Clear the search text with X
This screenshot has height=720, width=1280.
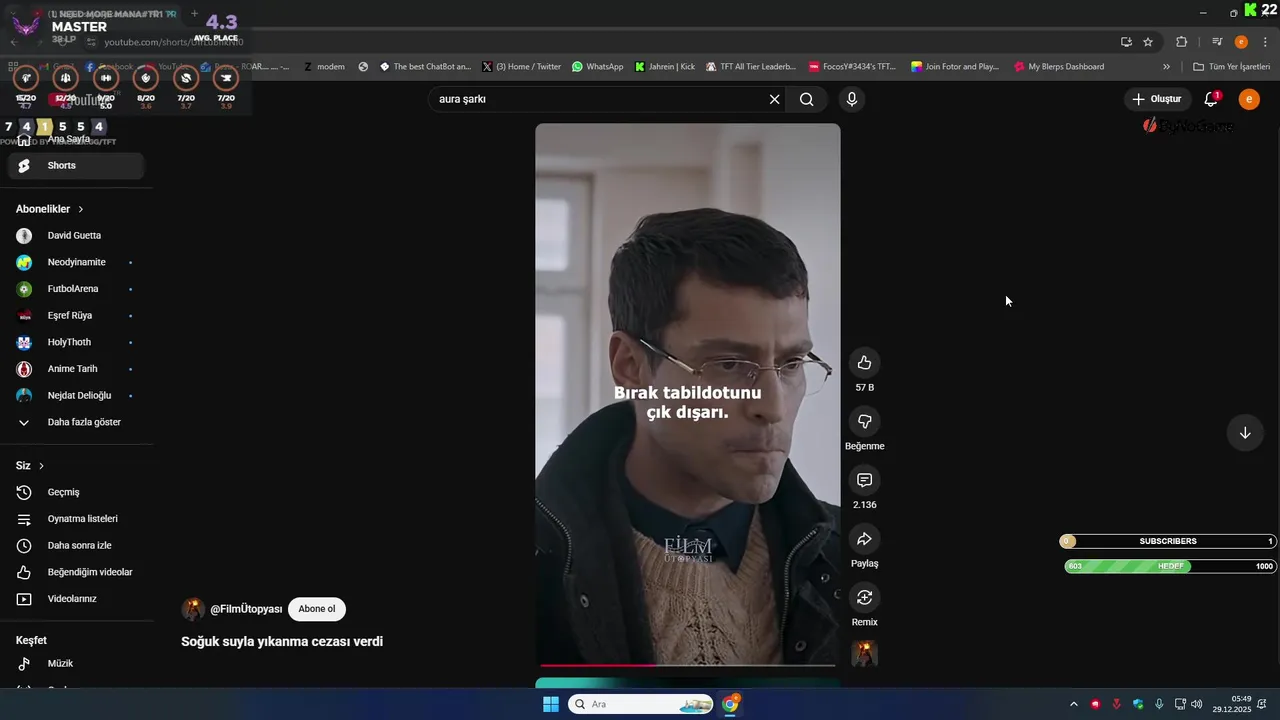pos(774,99)
